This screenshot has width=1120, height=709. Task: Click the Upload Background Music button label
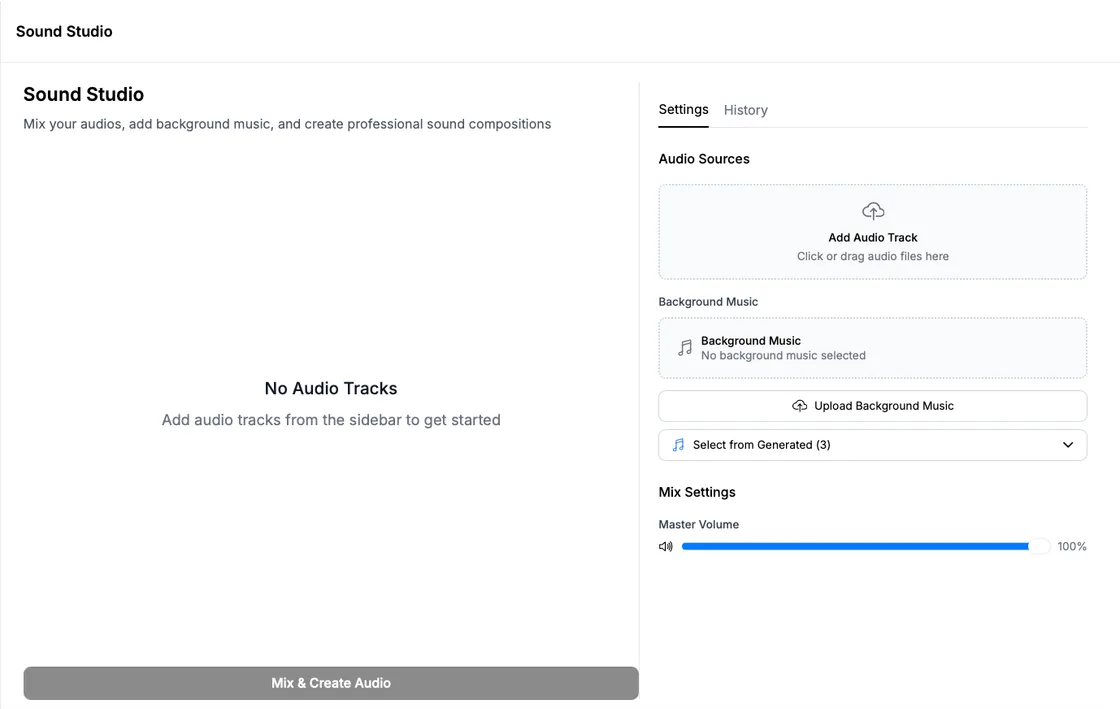tap(883, 406)
